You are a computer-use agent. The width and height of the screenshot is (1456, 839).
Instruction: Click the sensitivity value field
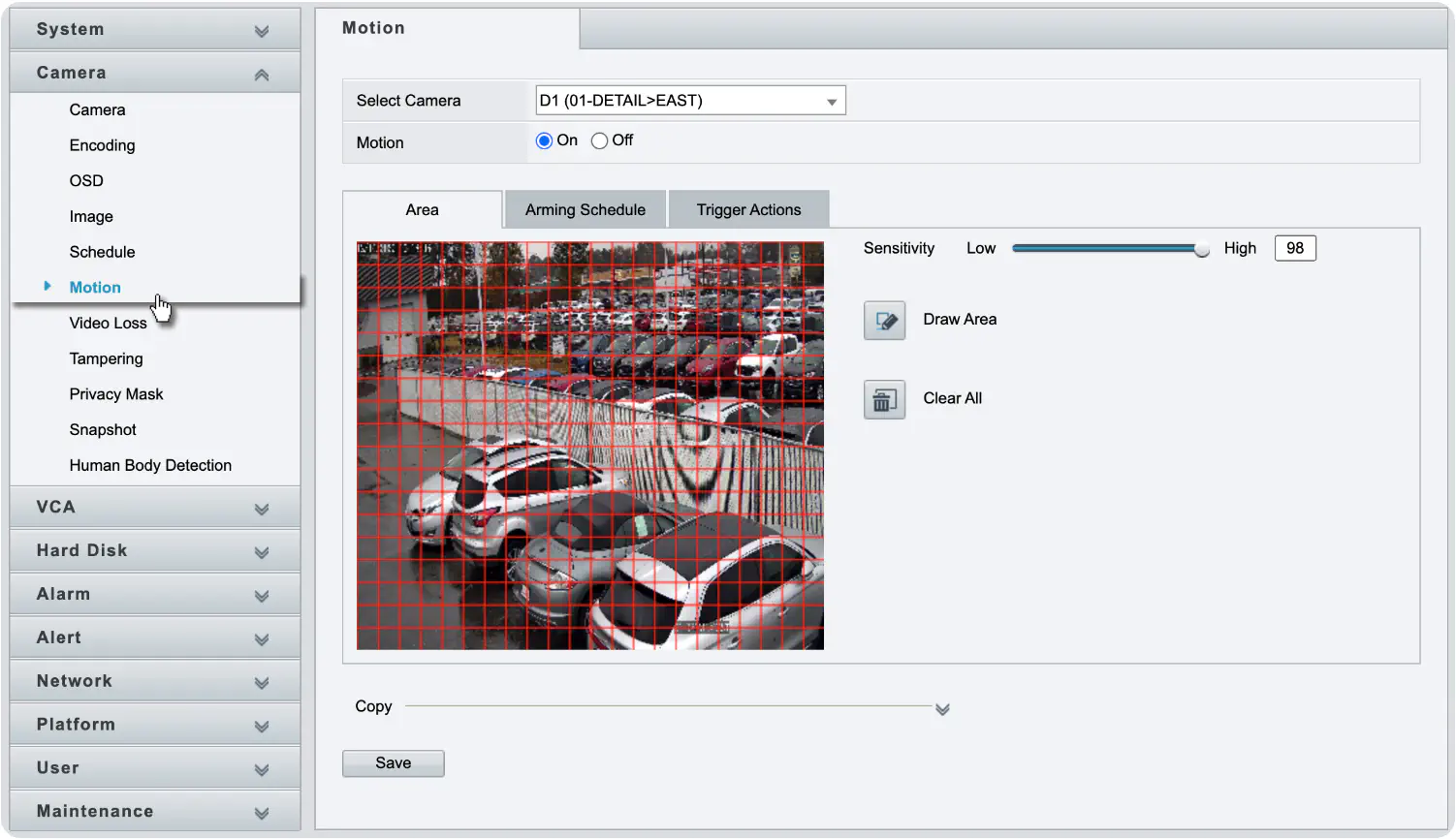point(1295,248)
